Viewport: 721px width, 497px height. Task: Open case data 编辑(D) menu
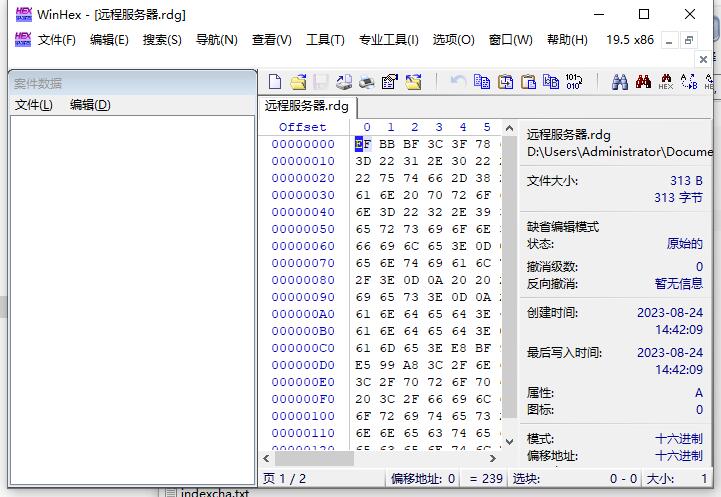90,105
